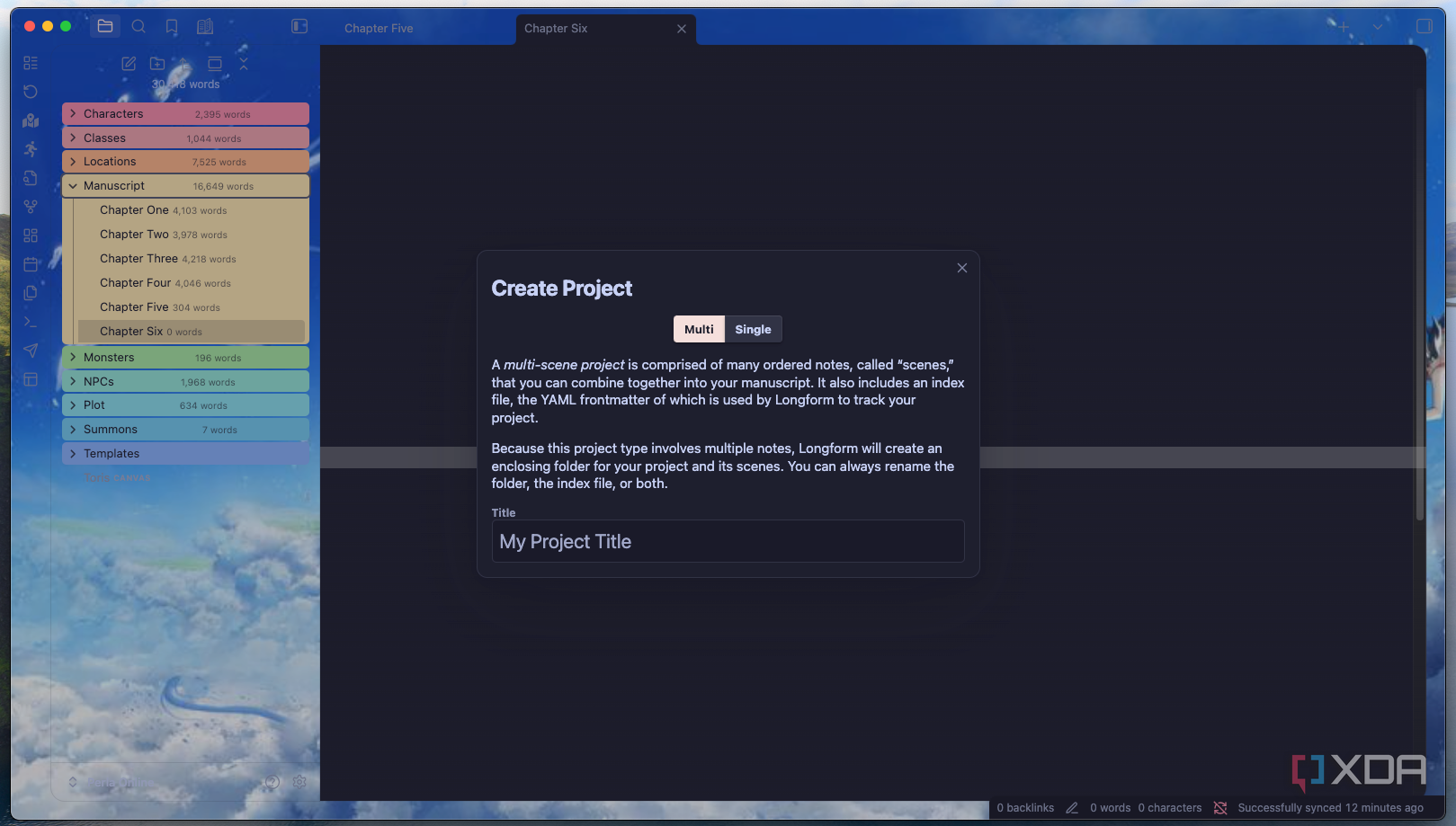1456x826 pixels.
Task: Select the Single project type
Action: (753, 329)
